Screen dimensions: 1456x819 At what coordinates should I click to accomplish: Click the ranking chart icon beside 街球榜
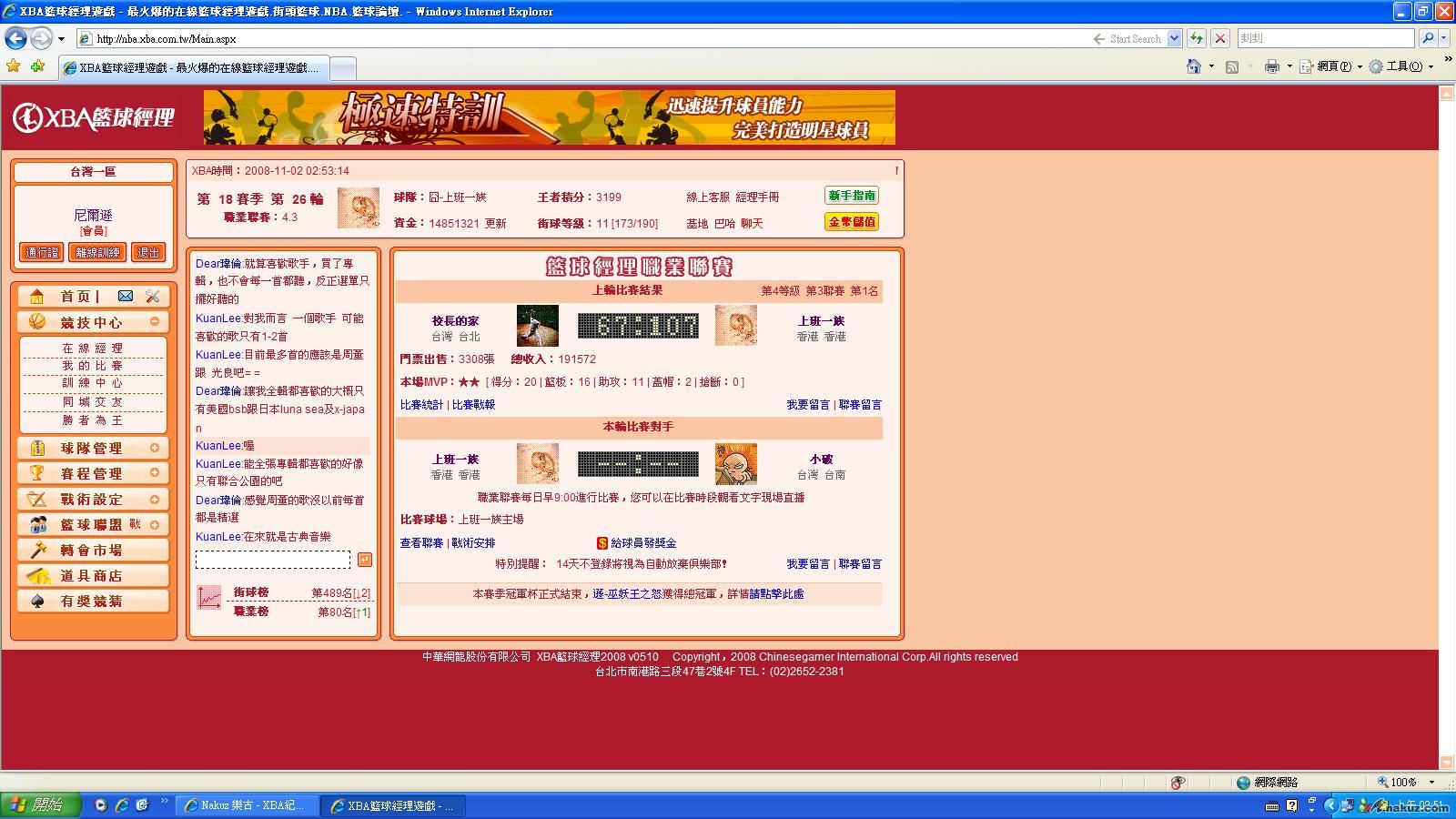point(209,597)
